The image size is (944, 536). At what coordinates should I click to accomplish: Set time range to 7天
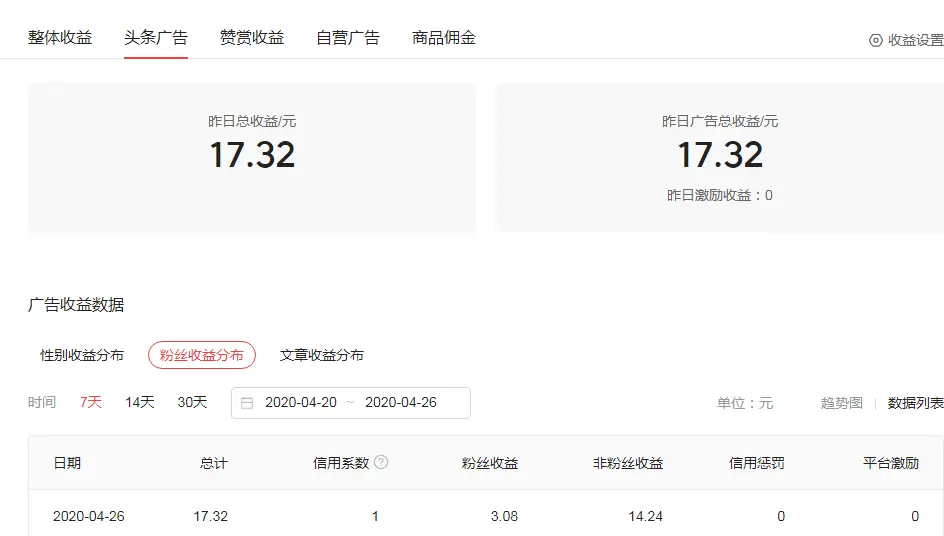[x=91, y=402]
